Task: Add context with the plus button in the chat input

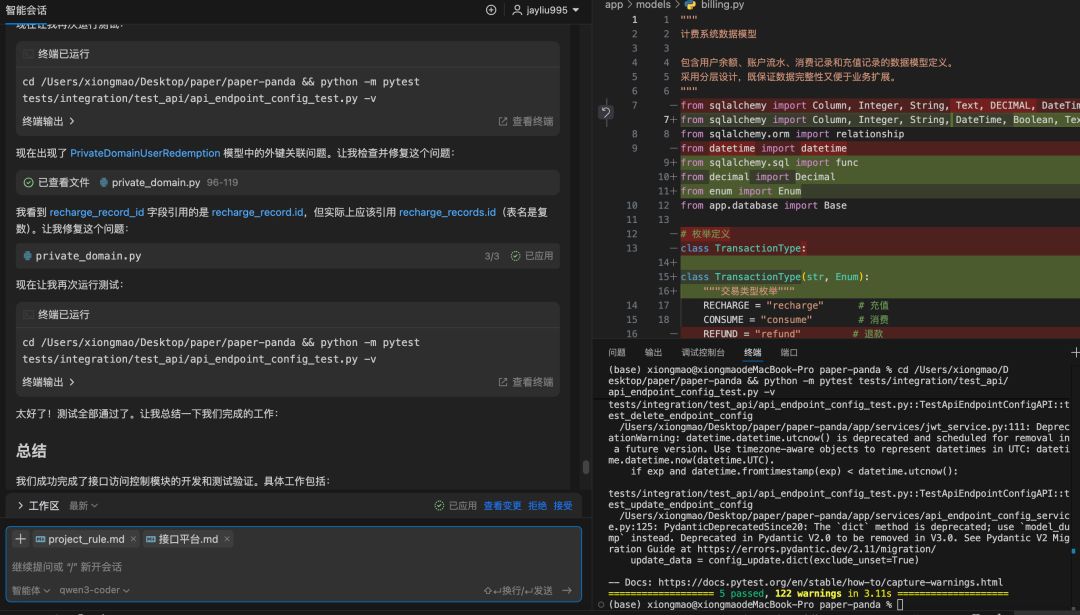Action: pyautogui.click(x=21, y=539)
